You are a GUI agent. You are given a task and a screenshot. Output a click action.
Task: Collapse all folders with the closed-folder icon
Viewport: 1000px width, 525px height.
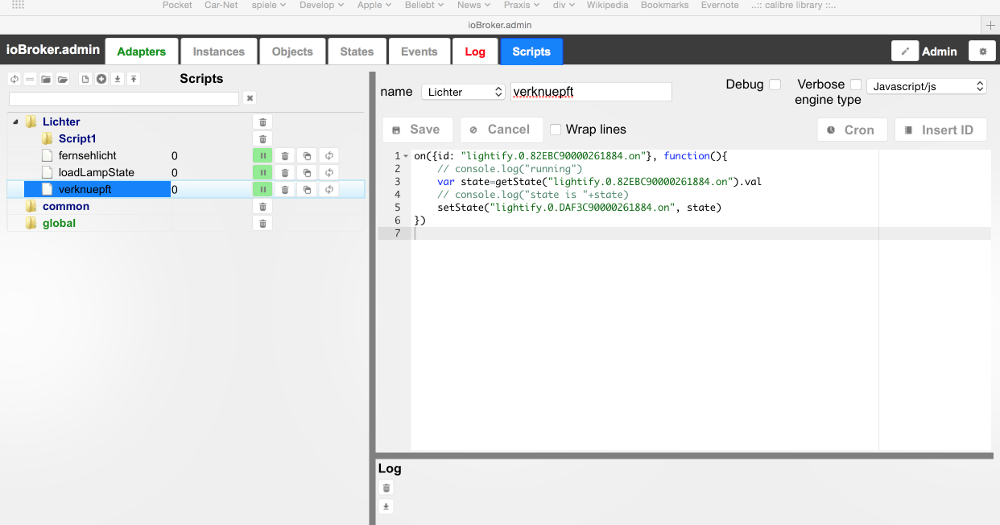coord(46,79)
